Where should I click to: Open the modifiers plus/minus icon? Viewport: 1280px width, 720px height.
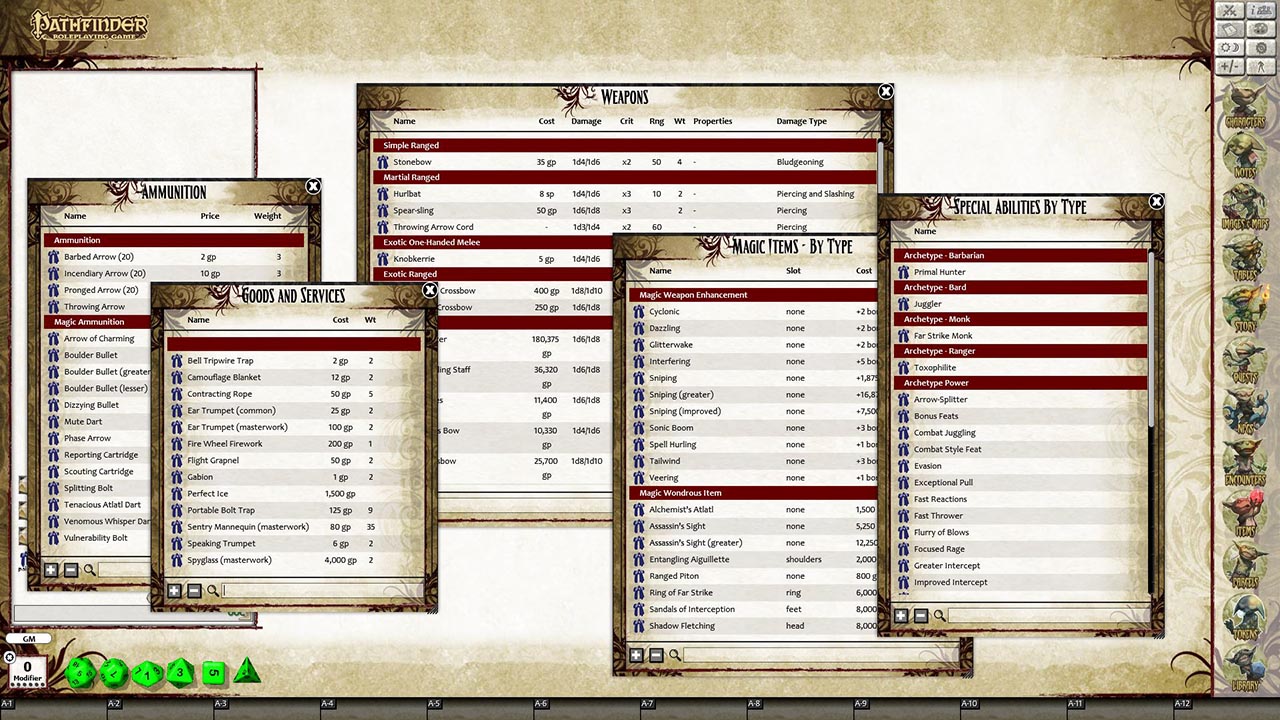(1230, 66)
